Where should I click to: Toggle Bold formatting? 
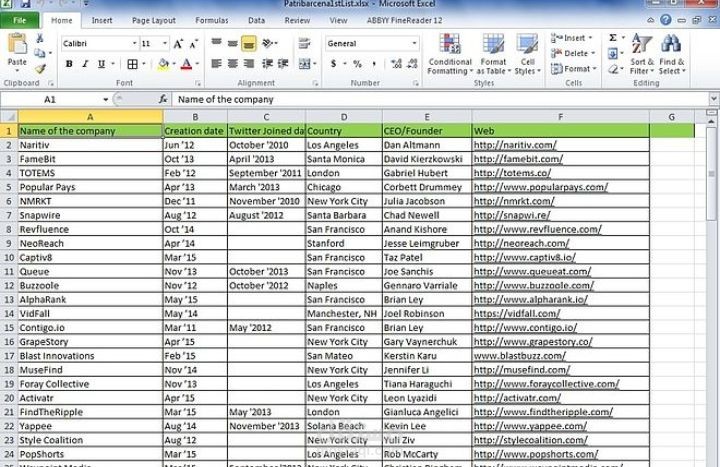click(x=69, y=64)
